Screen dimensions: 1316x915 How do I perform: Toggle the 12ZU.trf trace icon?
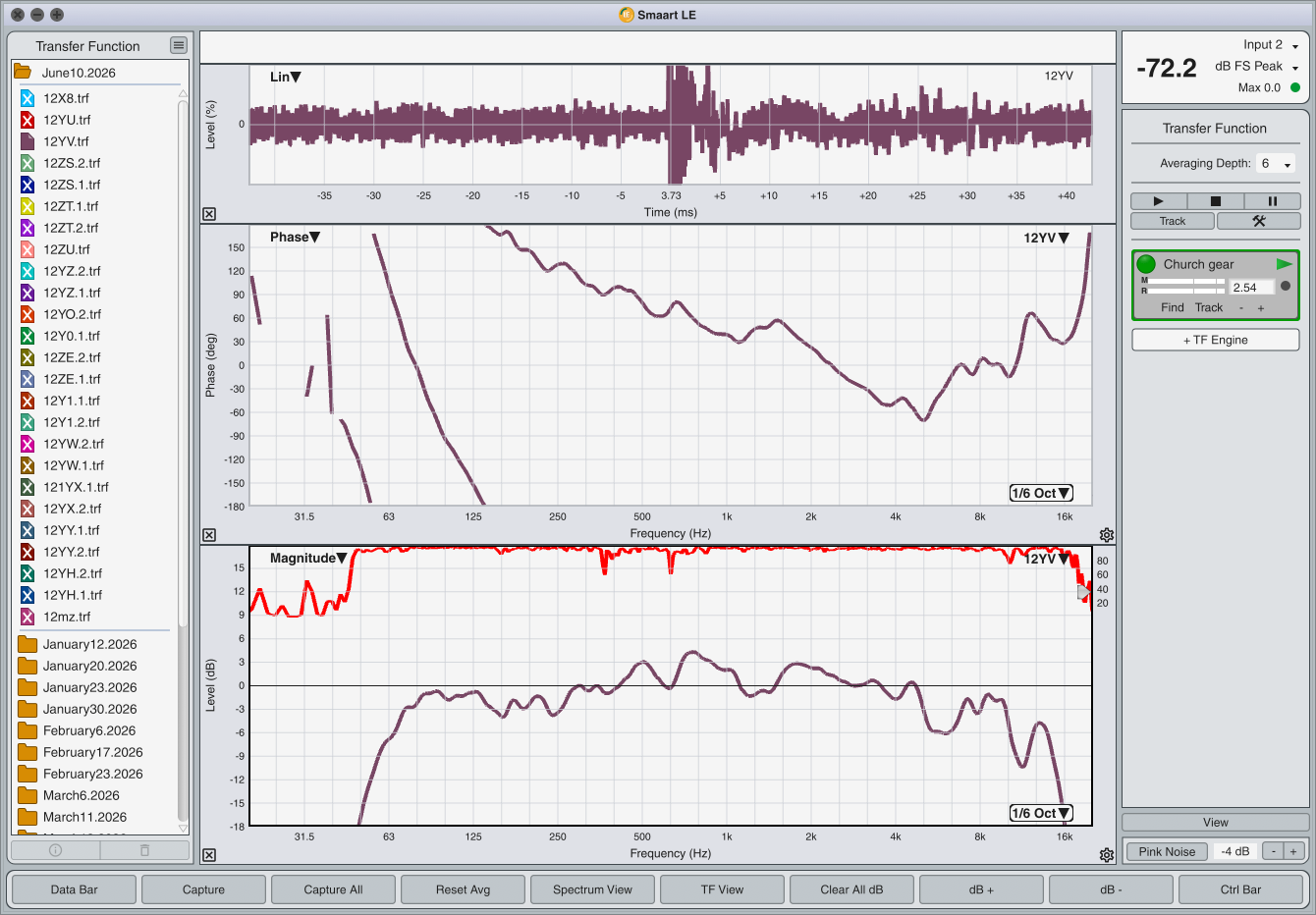[27, 249]
